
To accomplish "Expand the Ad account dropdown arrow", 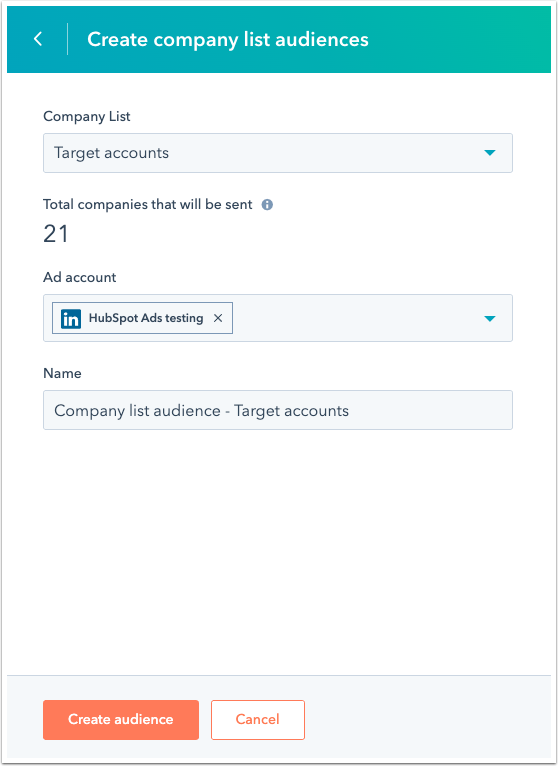I will click(490, 319).
